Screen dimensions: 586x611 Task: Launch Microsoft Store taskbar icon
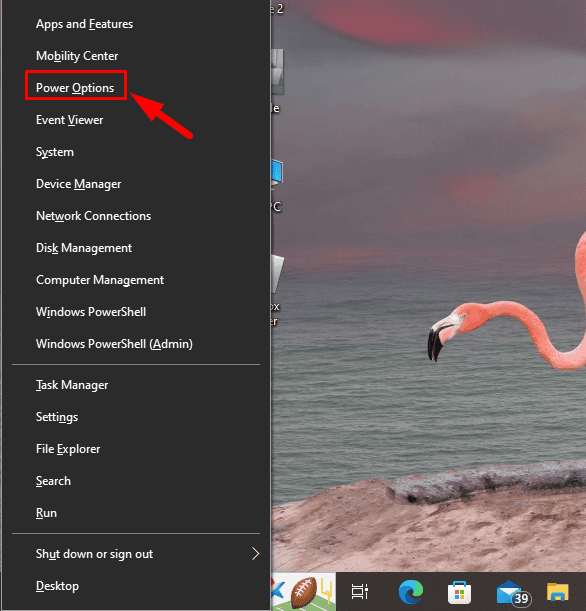459,592
